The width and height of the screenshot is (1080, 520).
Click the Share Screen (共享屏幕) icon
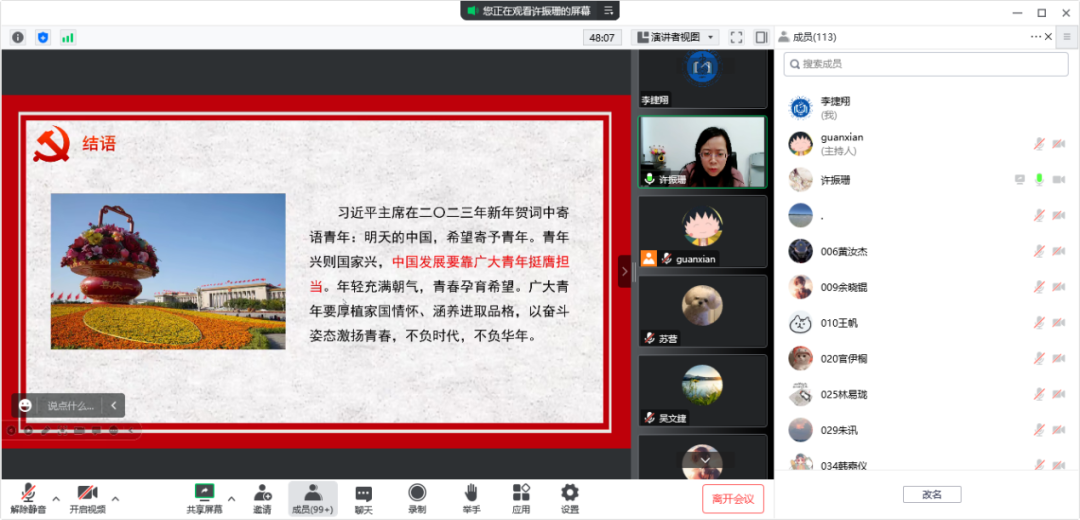pyautogui.click(x=204, y=497)
